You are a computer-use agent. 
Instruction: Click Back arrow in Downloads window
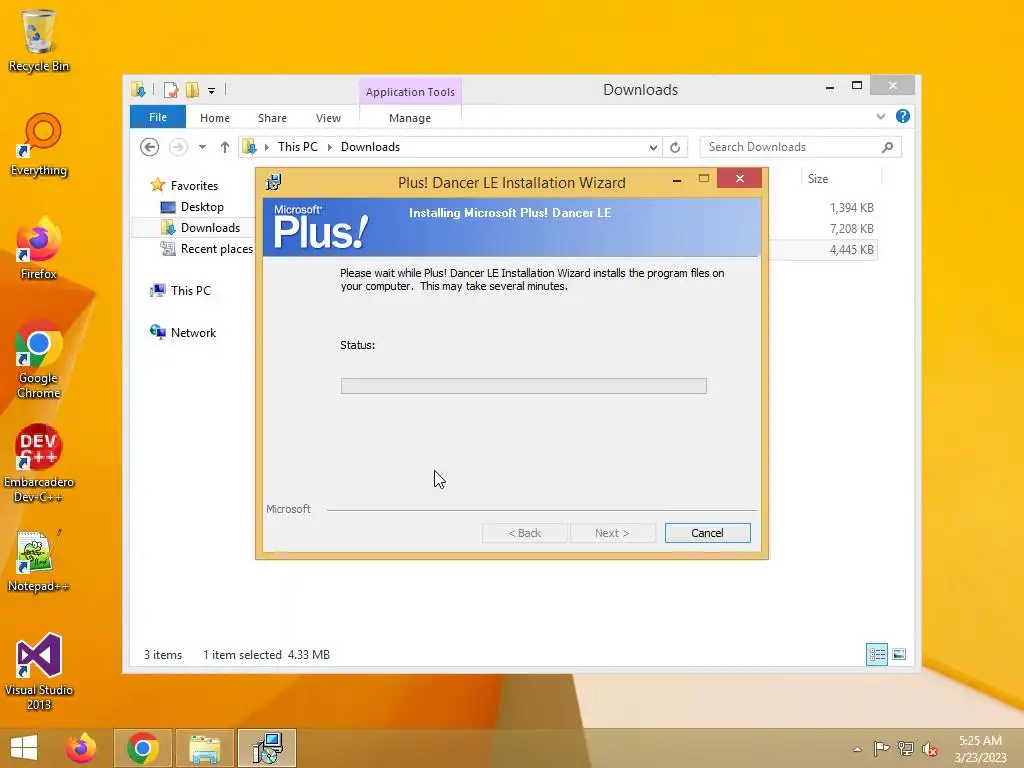[x=150, y=147]
